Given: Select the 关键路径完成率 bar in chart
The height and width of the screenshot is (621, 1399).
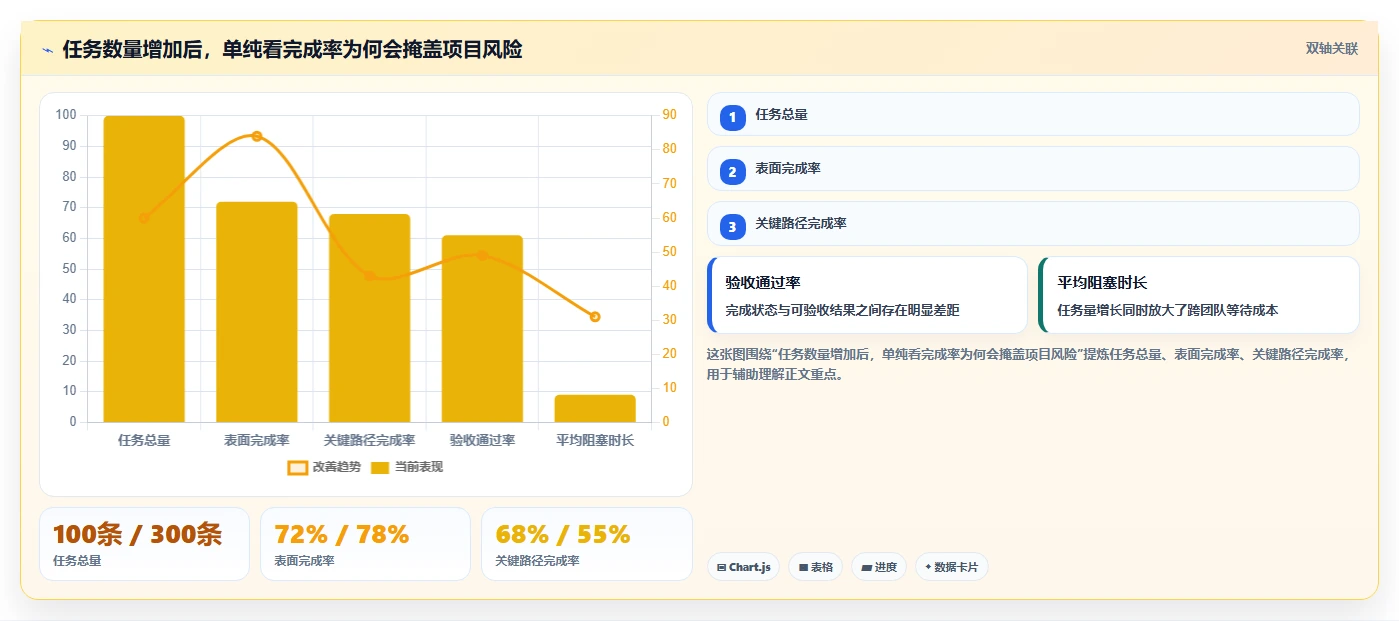Looking at the screenshot, I should pos(369,318).
